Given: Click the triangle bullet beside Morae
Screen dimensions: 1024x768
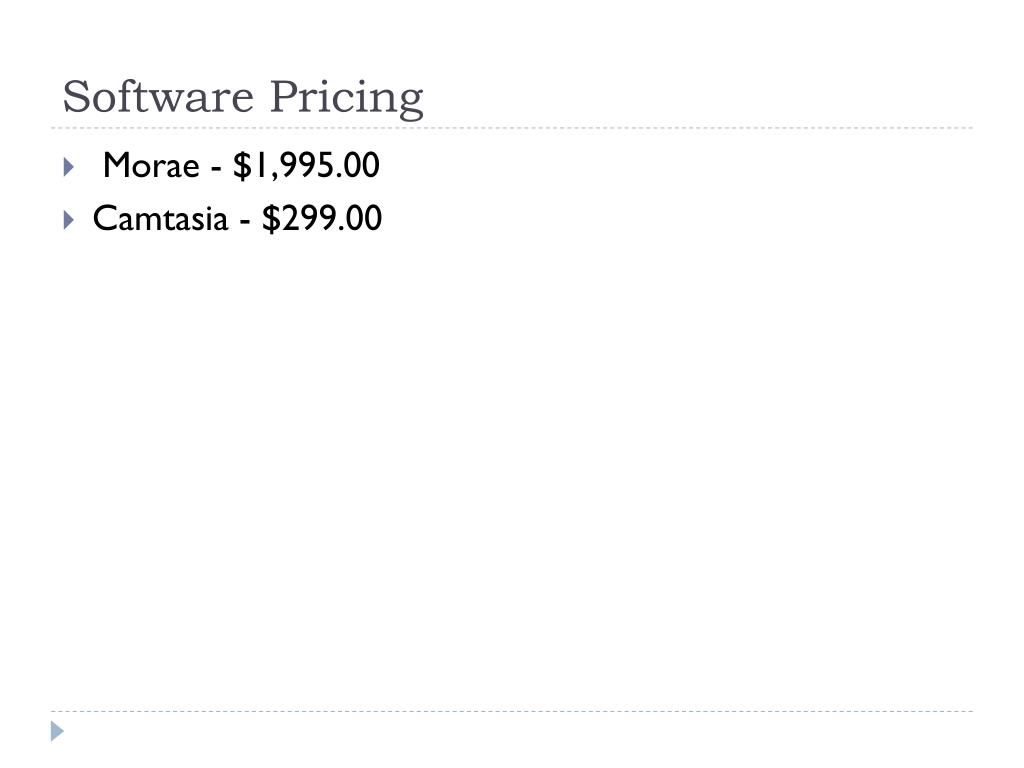Looking at the screenshot, I should [69, 167].
